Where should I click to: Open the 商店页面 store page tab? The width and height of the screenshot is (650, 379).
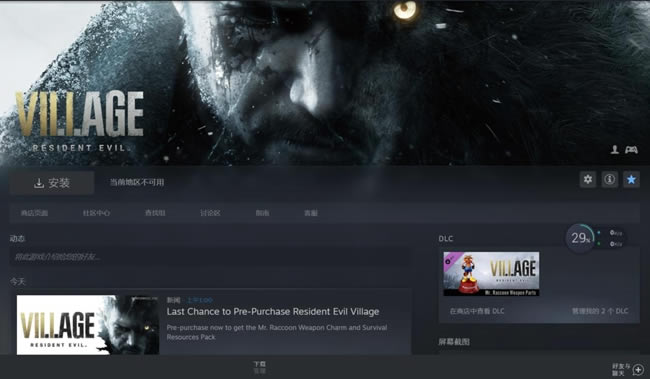pos(34,213)
